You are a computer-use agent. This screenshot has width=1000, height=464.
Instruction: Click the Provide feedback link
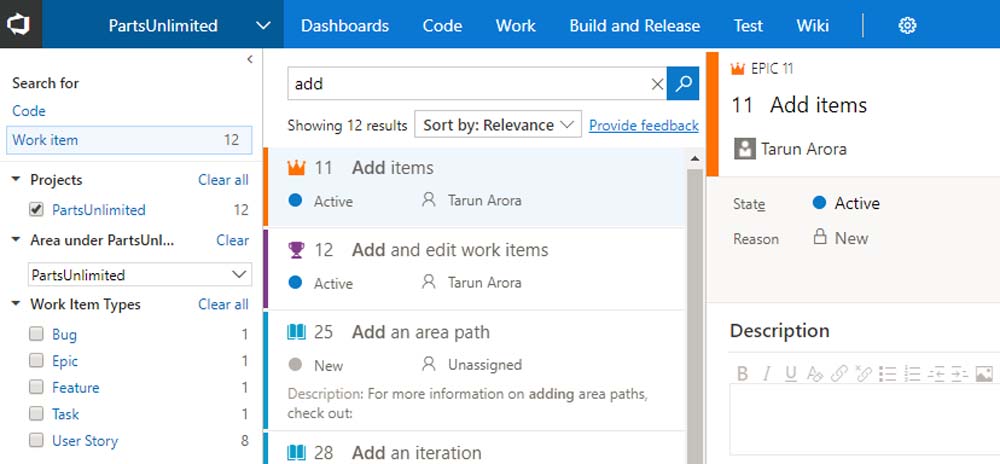(x=643, y=125)
